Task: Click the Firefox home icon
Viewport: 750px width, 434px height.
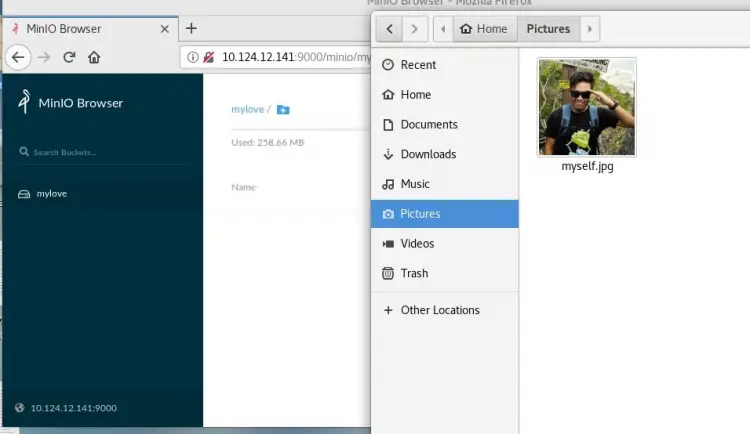Action: (x=94, y=57)
